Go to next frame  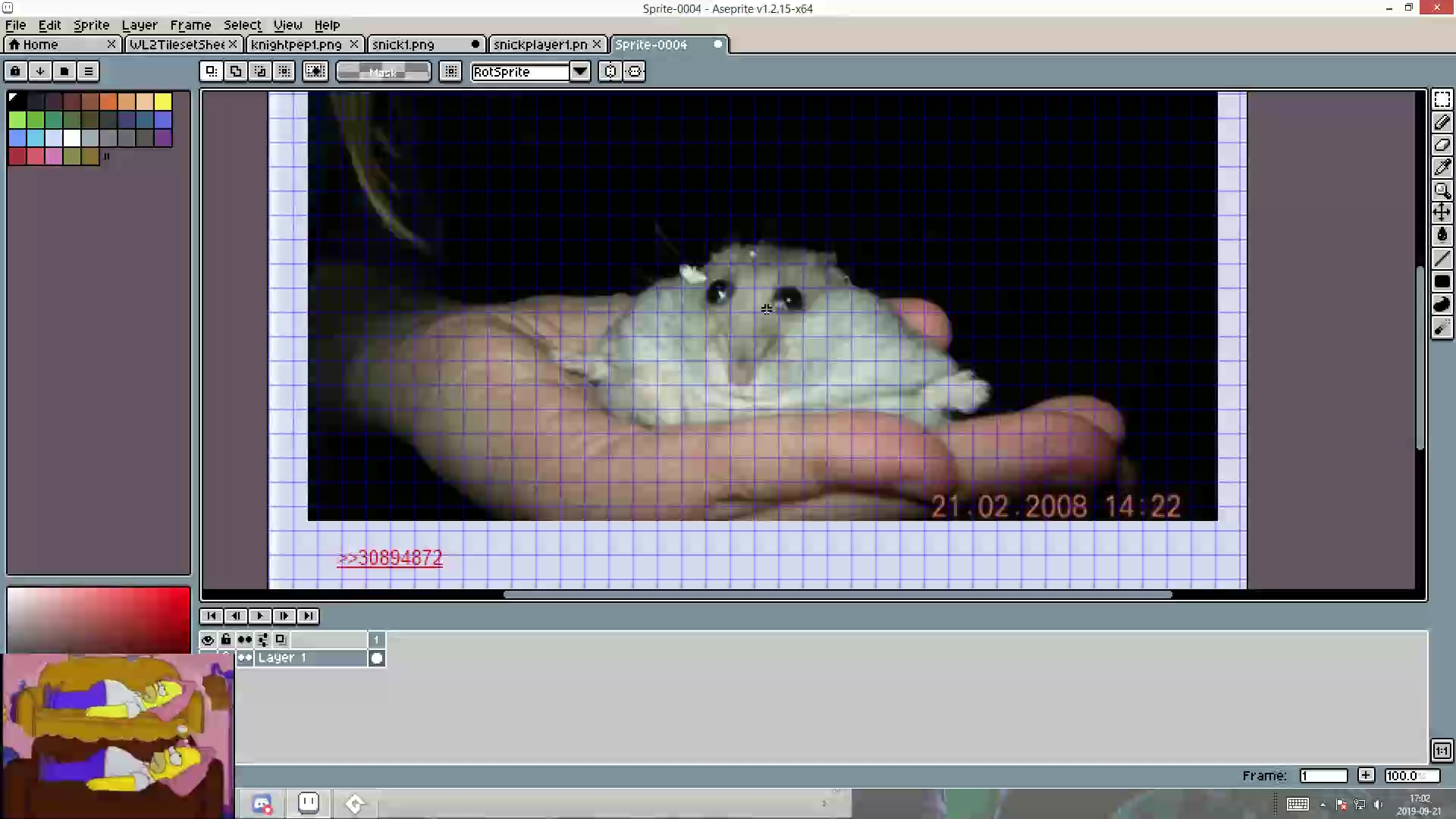(x=284, y=616)
